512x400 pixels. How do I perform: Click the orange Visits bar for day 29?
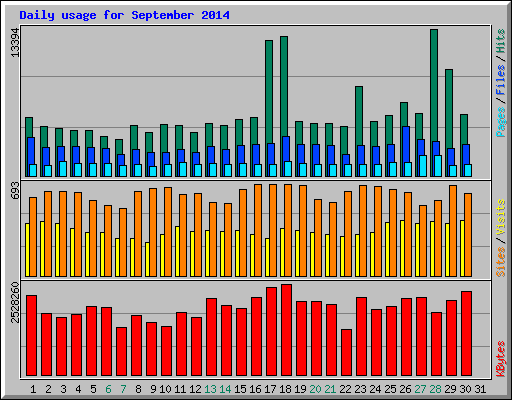click(453, 231)
